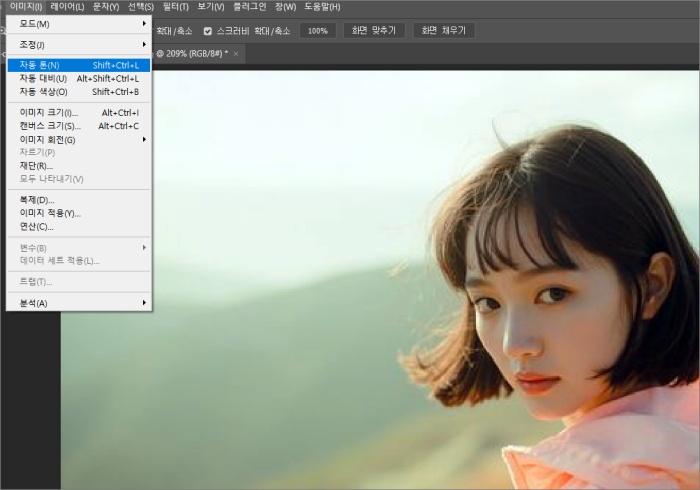700x490 pixels.
Task: Select 연산(C)... menu entry
Action: 79,227
